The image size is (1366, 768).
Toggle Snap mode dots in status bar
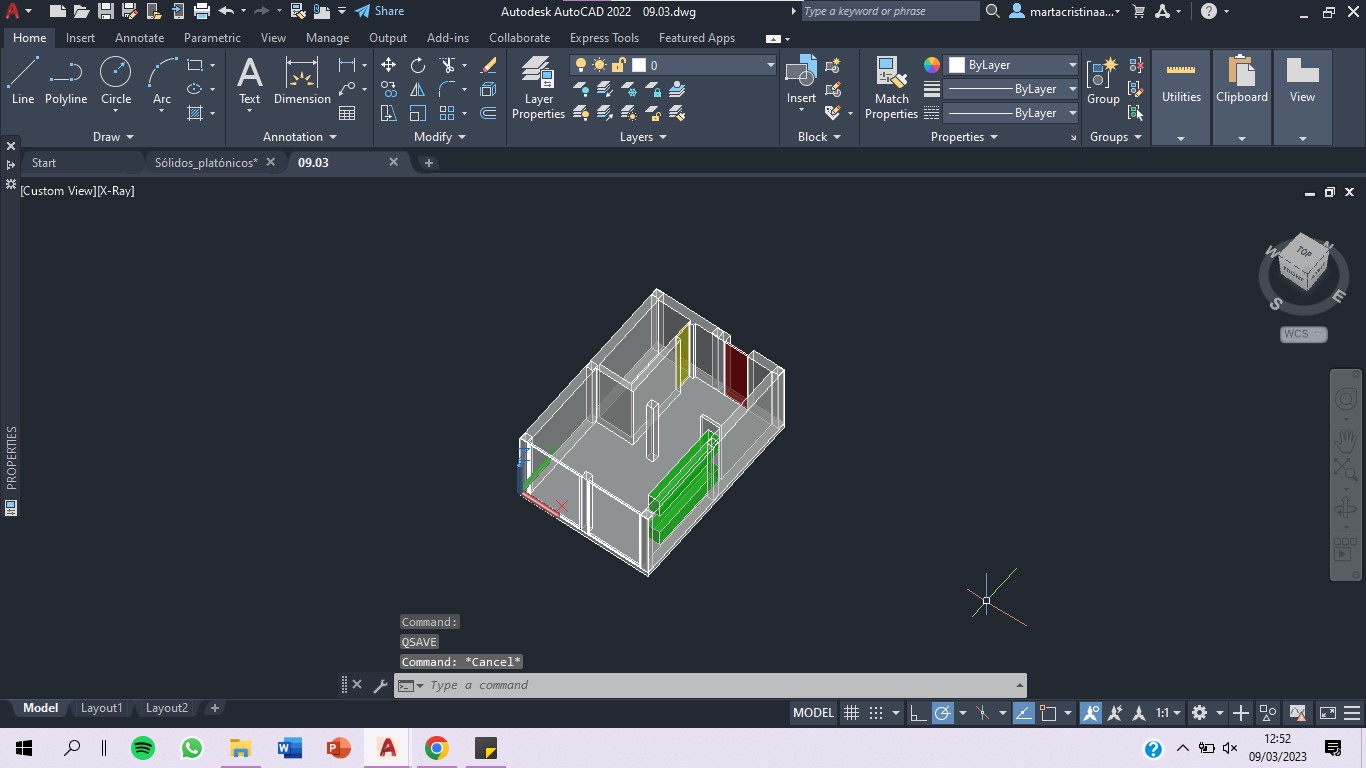[x=875, y=713]
